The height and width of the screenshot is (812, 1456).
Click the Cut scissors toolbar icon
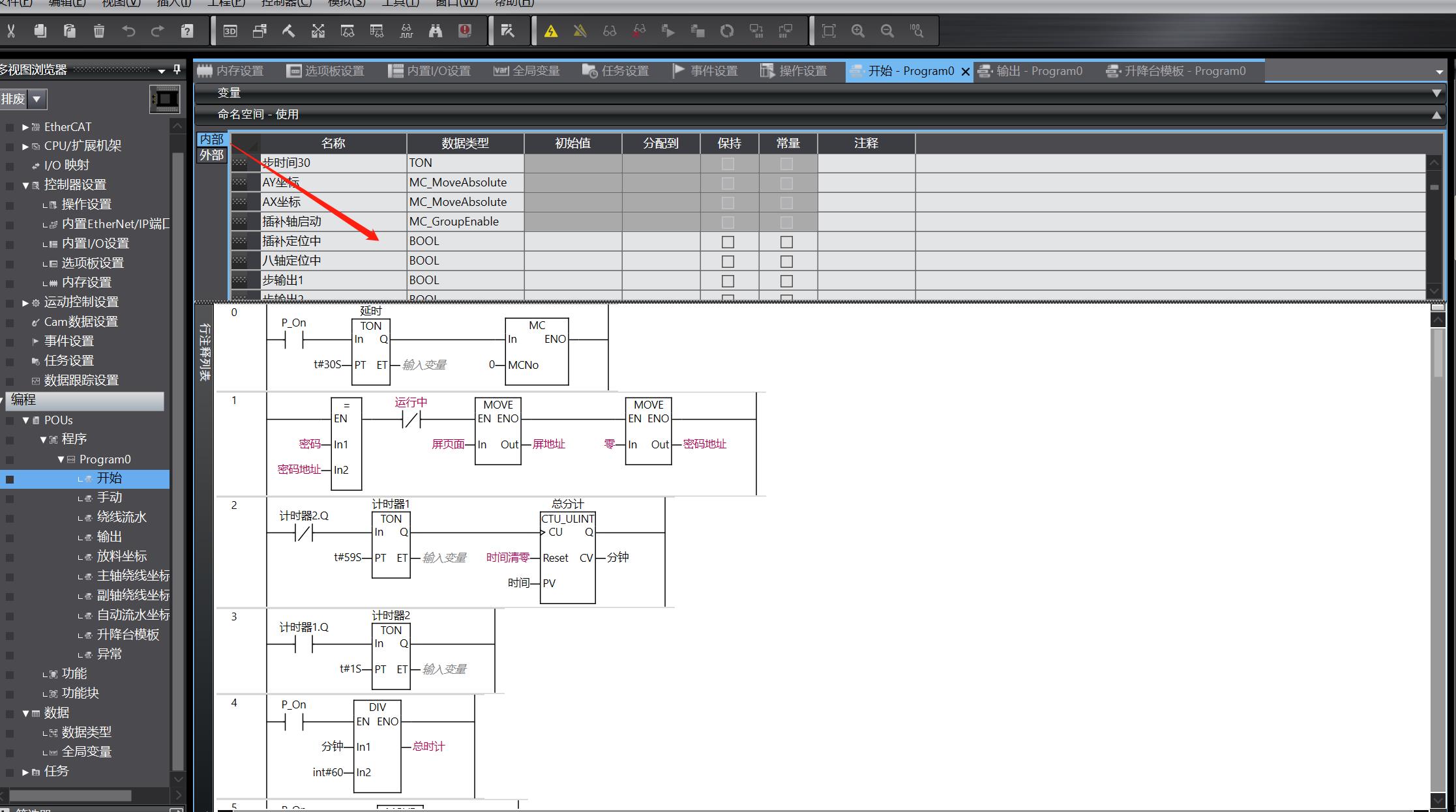10,31
